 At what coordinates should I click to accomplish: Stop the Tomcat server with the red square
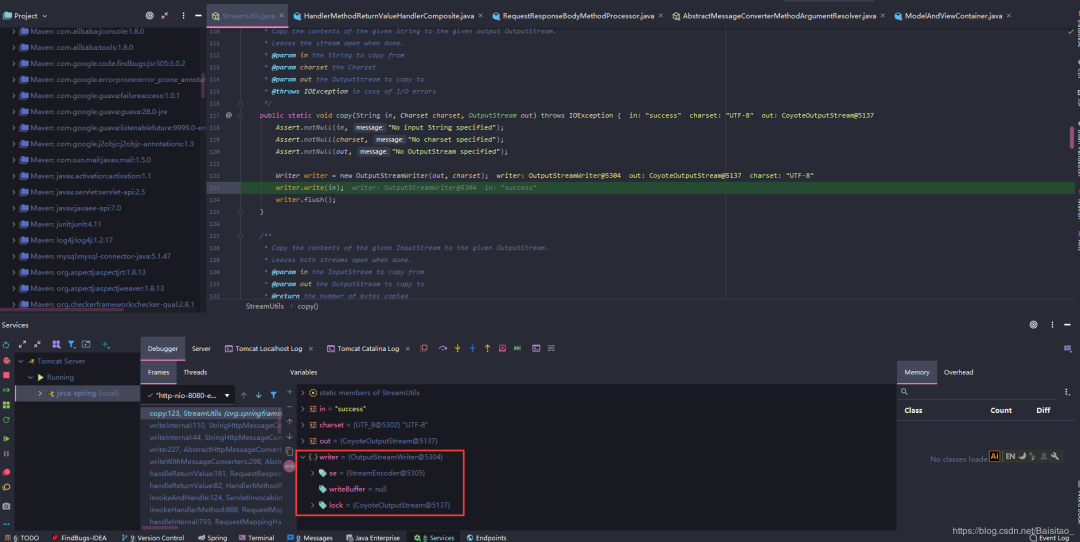pos(6,375)
